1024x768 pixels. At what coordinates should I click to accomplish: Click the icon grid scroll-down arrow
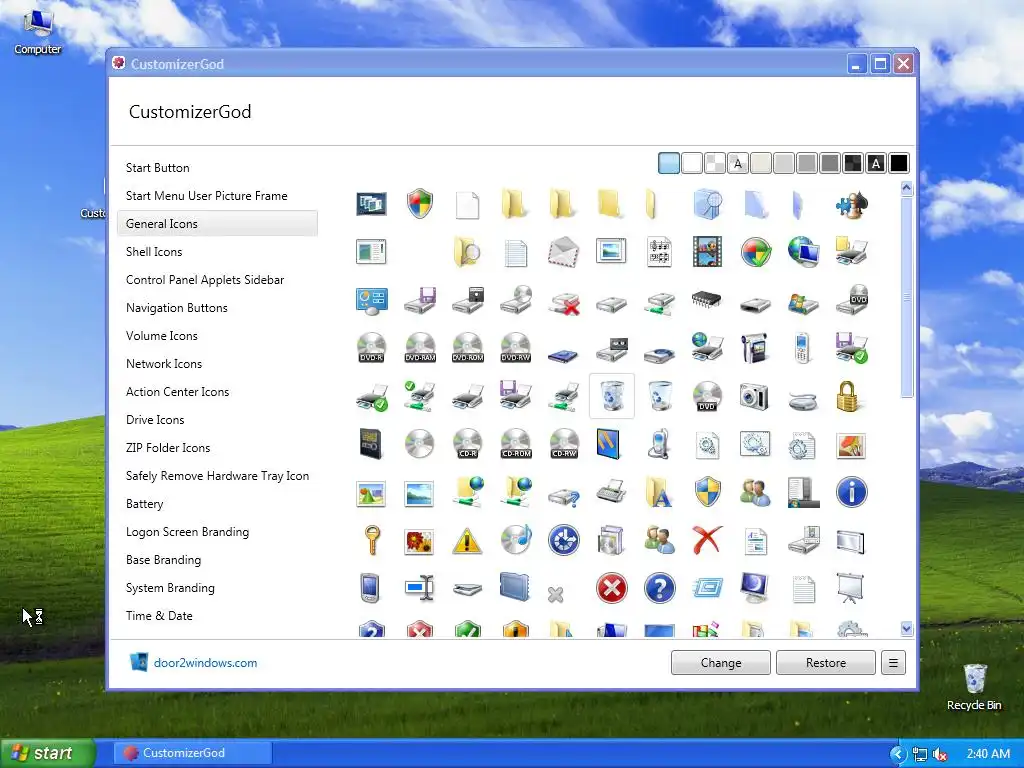906,628
